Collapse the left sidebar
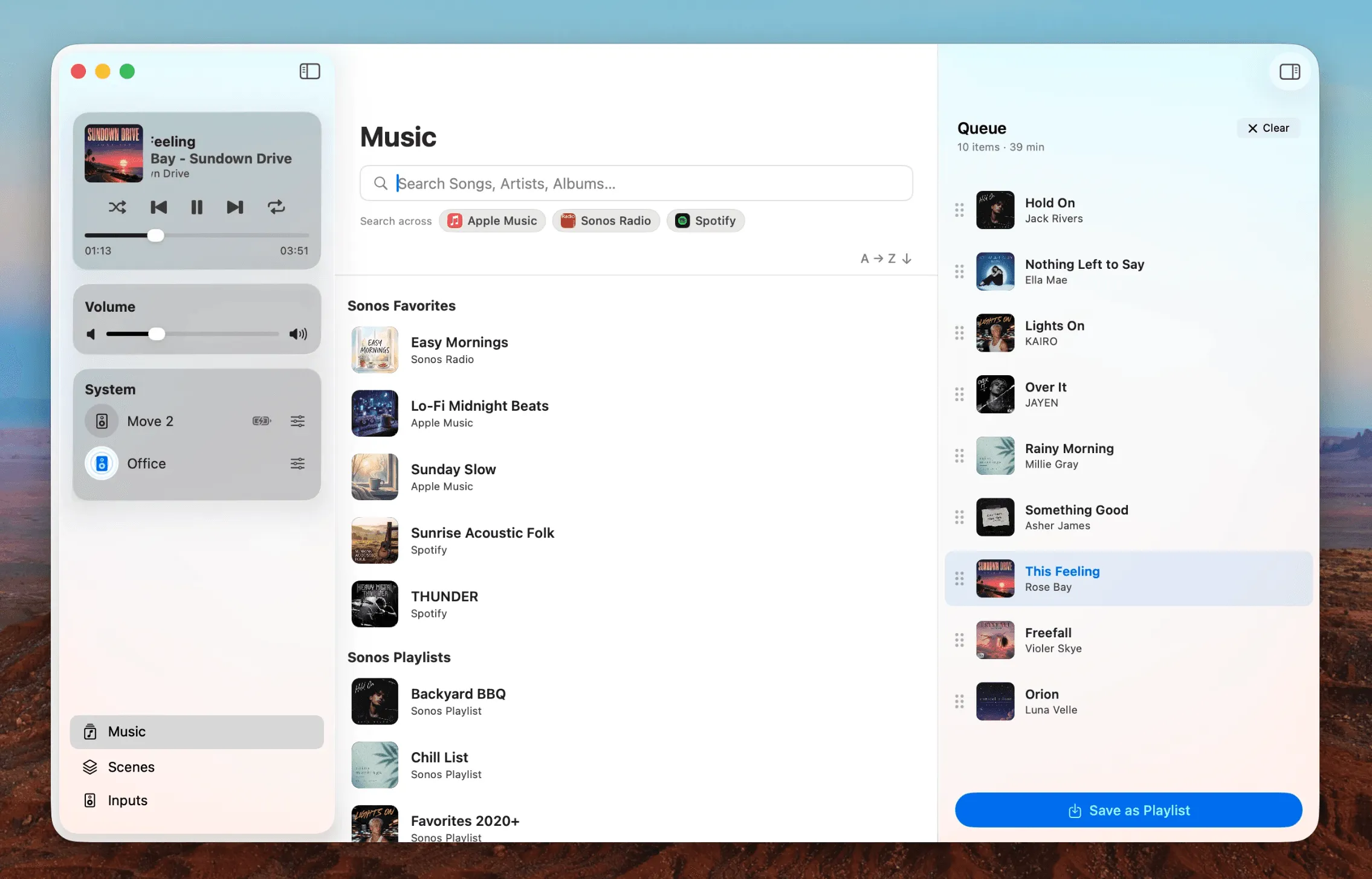This screenshot has width=1372, height=879. [x=309, y=71]
